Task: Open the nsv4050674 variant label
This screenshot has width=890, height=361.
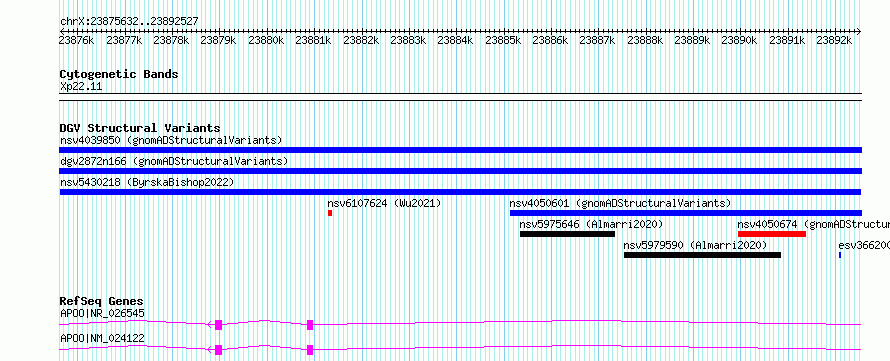Action: pyautogui.click(x=813, y=224)
